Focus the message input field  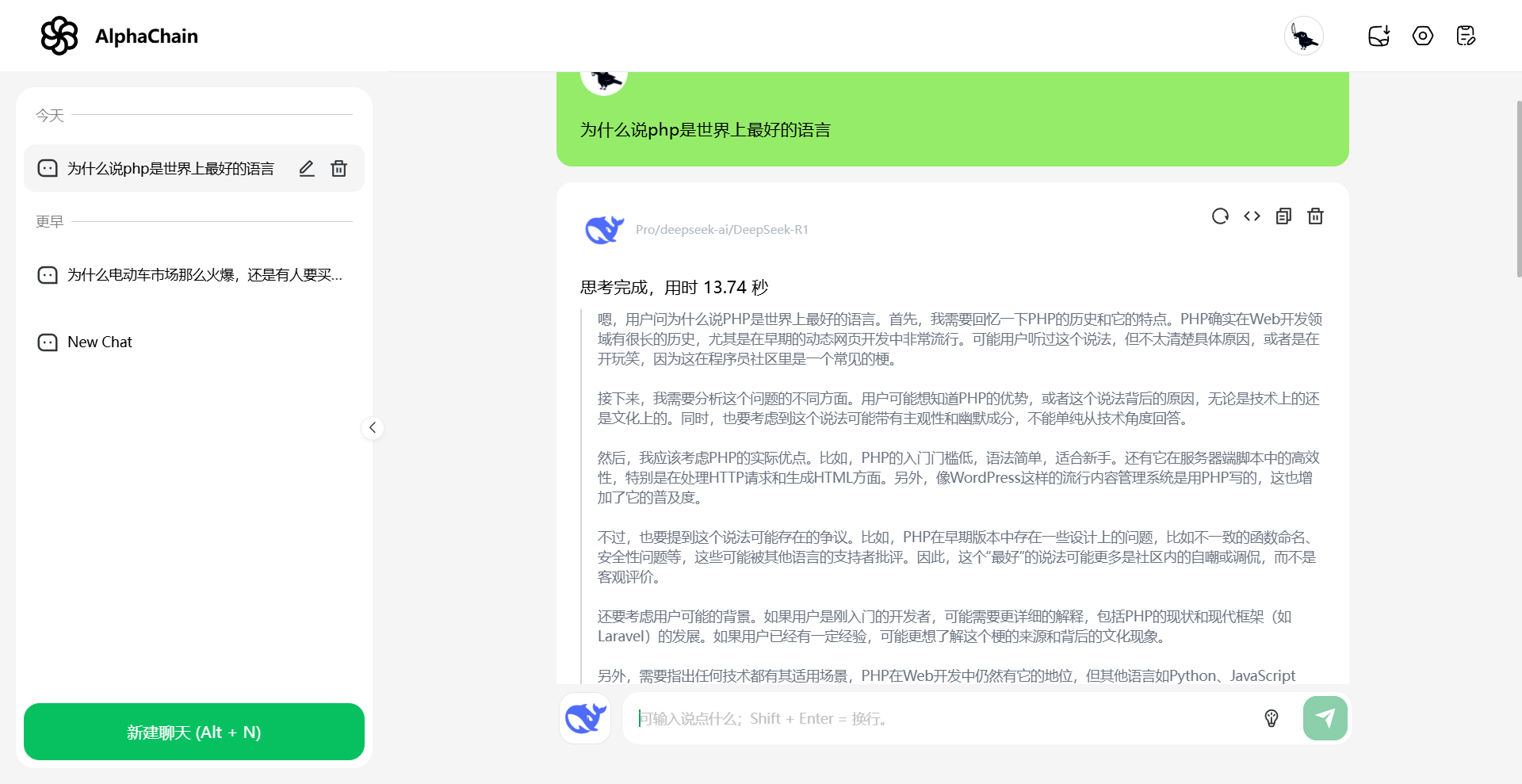pyautogui.click(x=943, y=718)
